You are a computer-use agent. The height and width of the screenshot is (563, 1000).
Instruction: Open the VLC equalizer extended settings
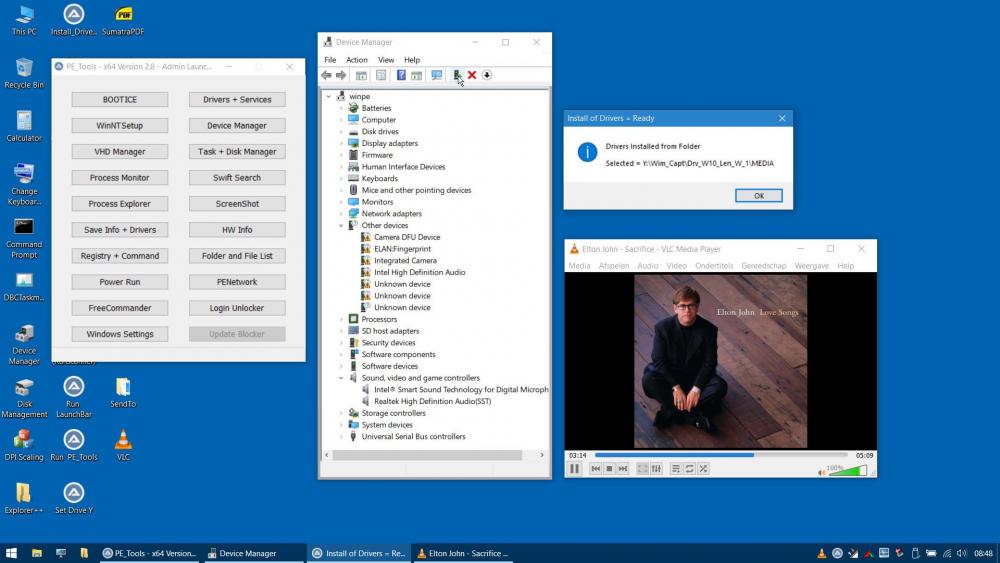[x=656, y=468]
